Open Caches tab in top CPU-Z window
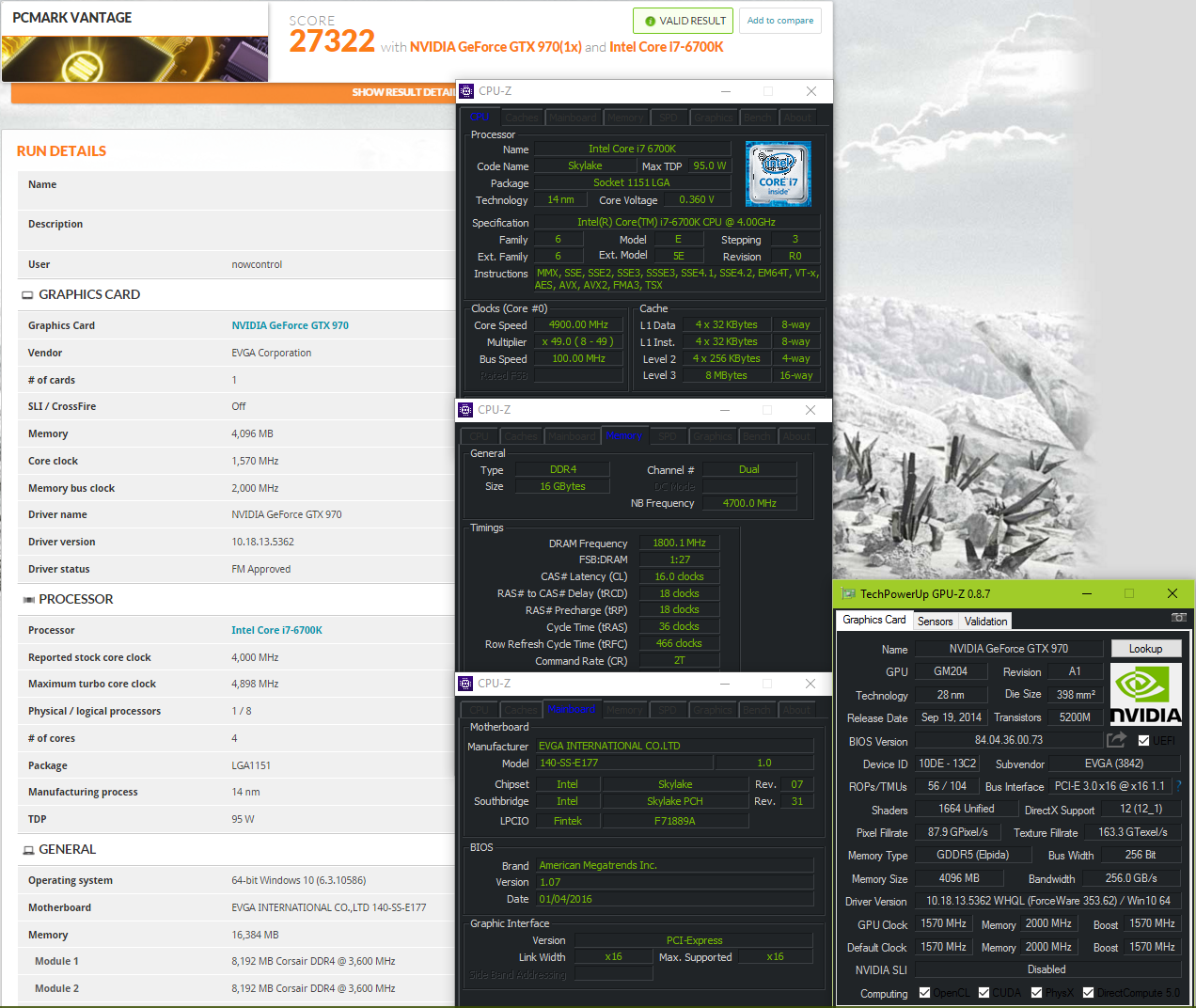The width and height of the screenshot is (1196, 1008). 522,118
